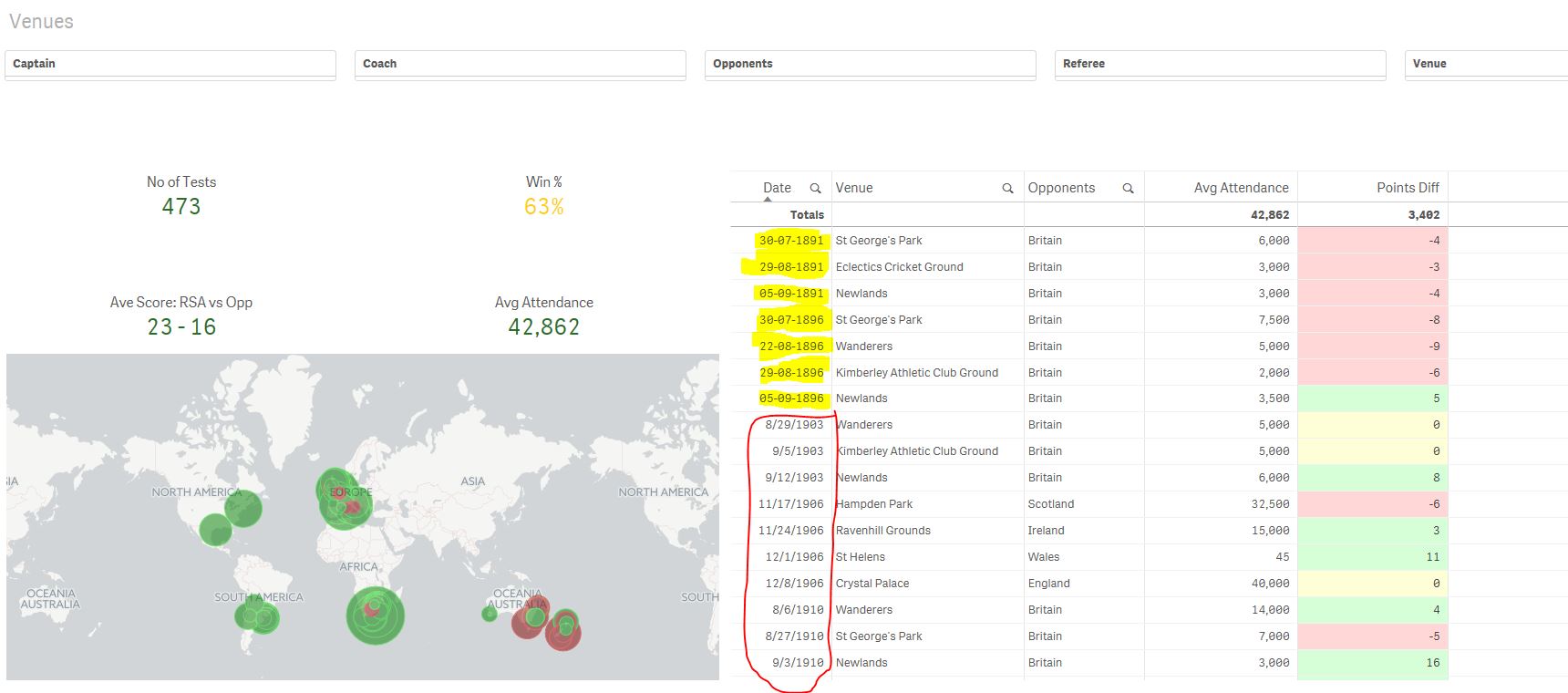Select date cell 9/3/1910
Image resolution: width=1568 pixels, height=693 pixels.
point(798,663)
